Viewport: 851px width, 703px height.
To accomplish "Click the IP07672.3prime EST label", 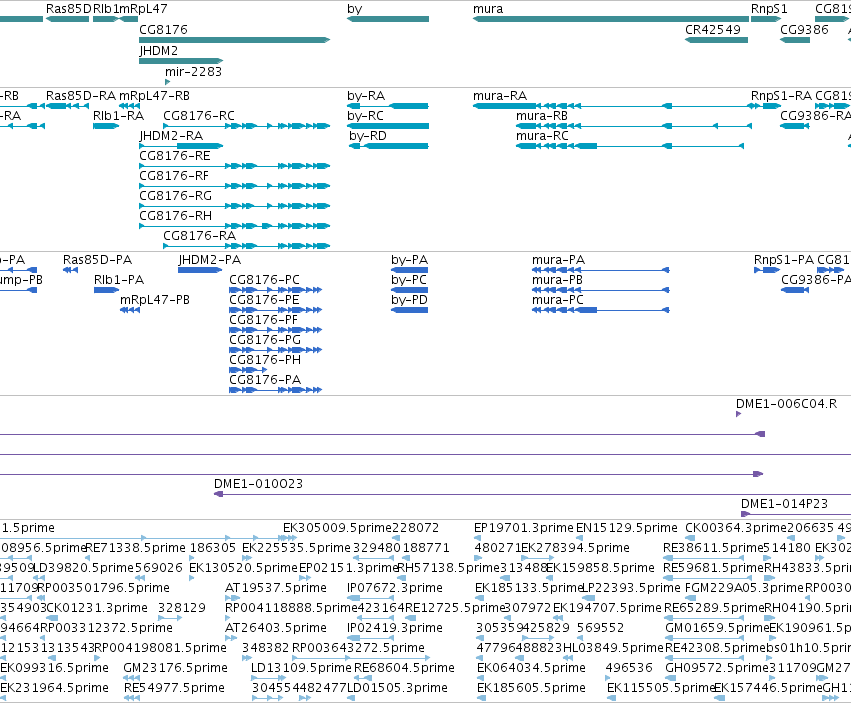I will point(395,588).
